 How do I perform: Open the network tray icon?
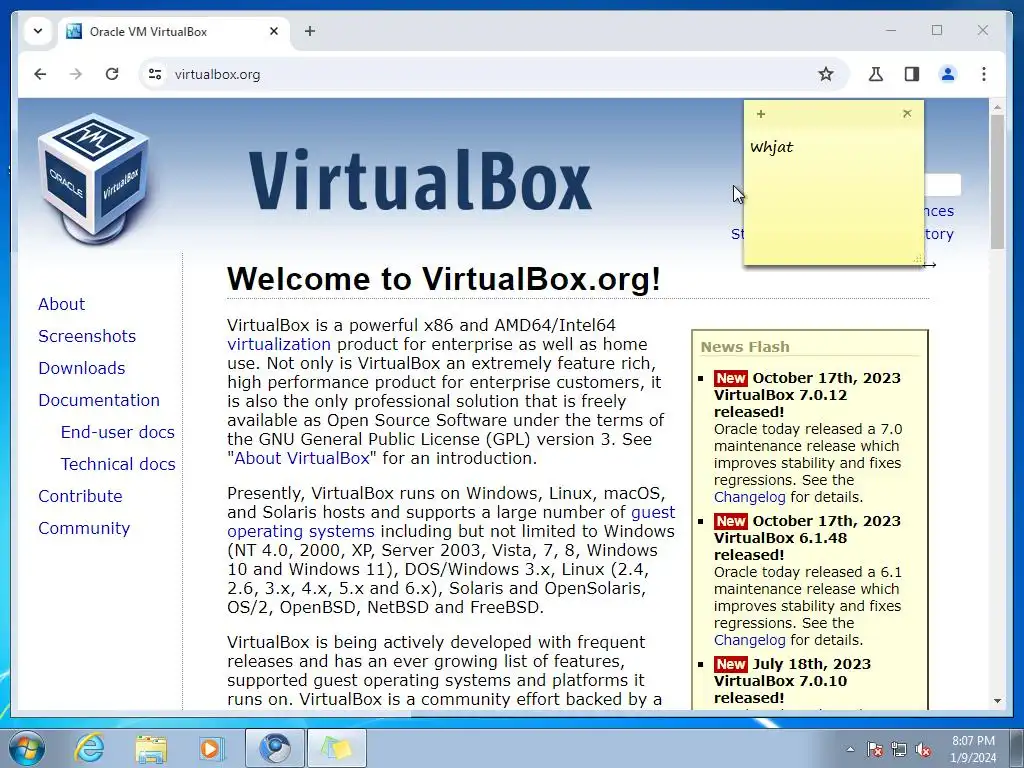point(899,749)
